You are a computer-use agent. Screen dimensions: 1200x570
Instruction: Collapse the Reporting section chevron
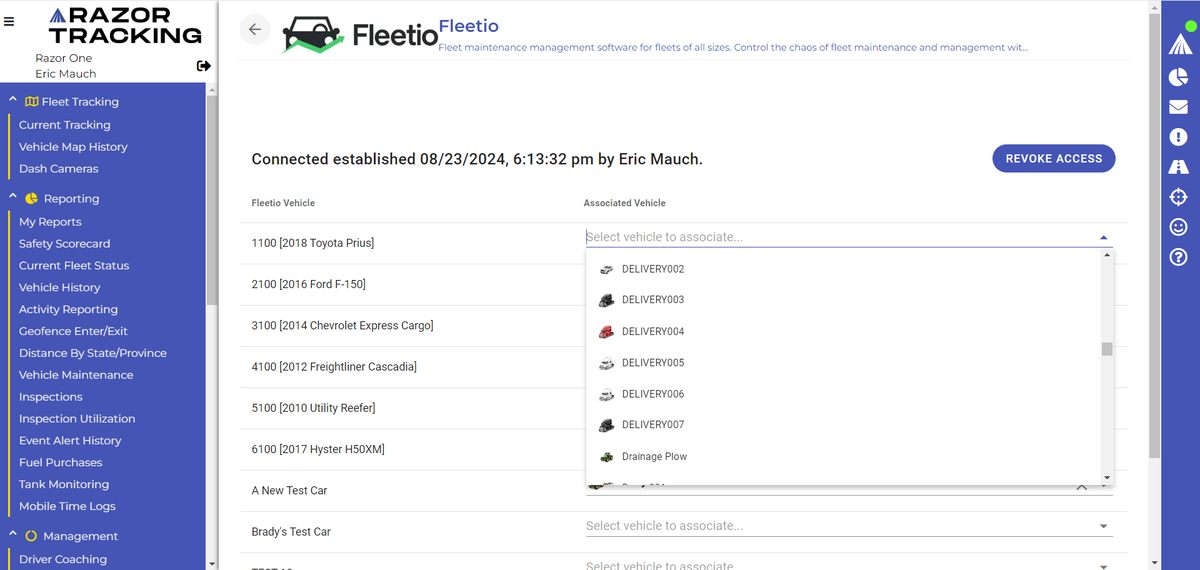[x=12, y=198]
